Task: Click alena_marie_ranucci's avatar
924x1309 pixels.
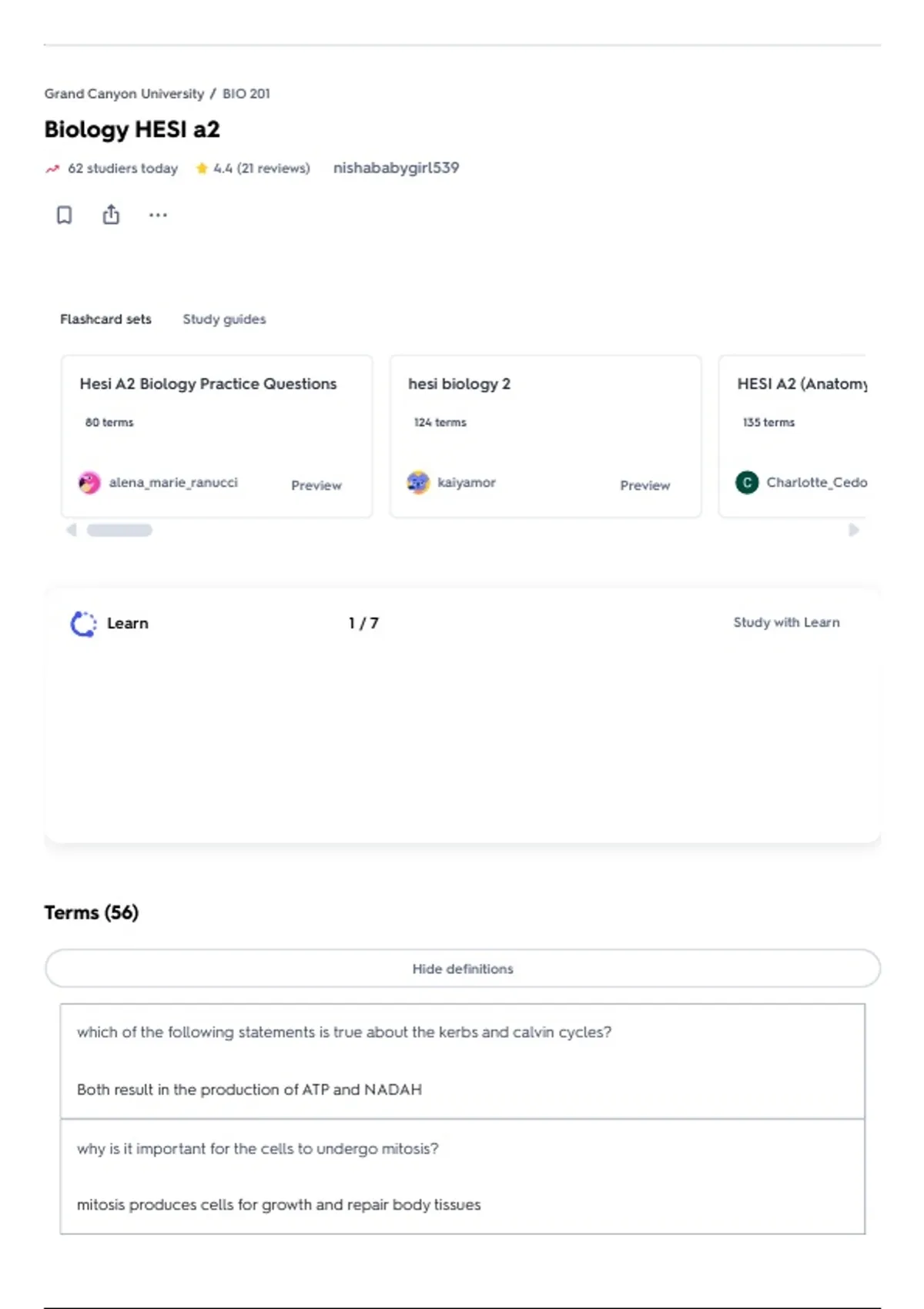Action: [89, 483]
